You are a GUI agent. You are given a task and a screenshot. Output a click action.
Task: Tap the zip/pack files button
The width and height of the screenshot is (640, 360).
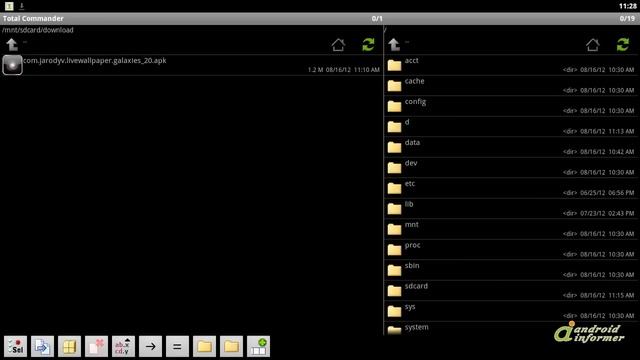[x=69, y=347]
